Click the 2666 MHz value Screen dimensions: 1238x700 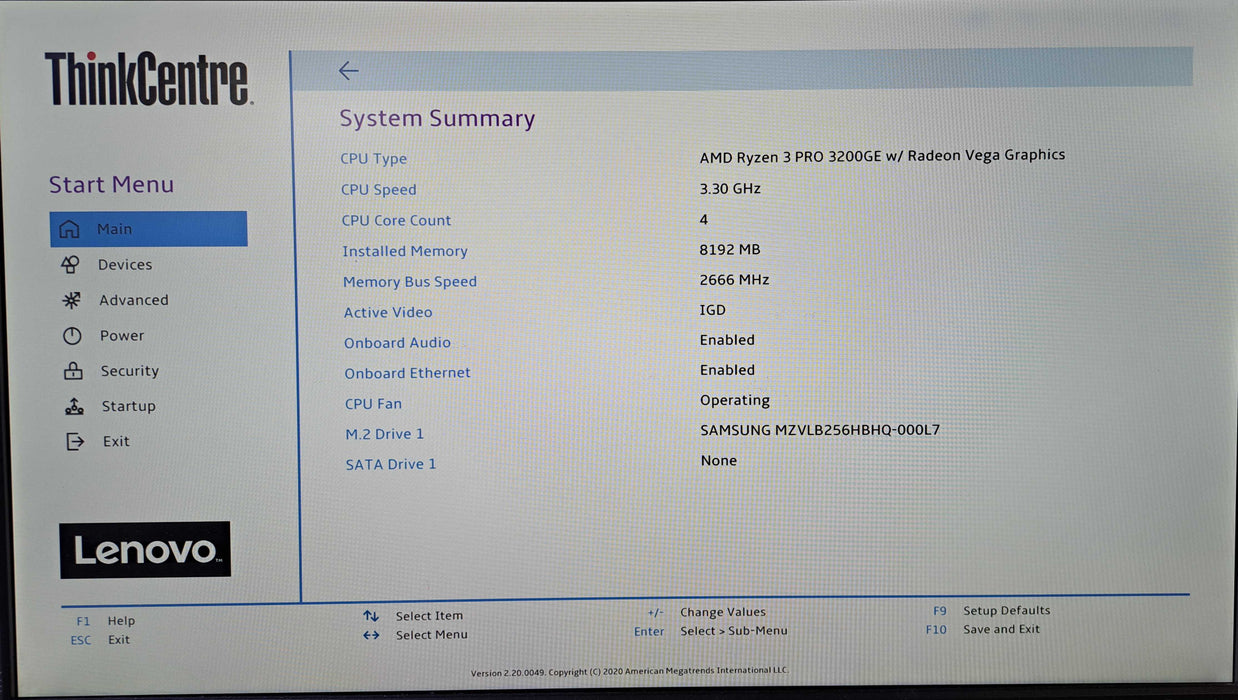pos(734,280)
